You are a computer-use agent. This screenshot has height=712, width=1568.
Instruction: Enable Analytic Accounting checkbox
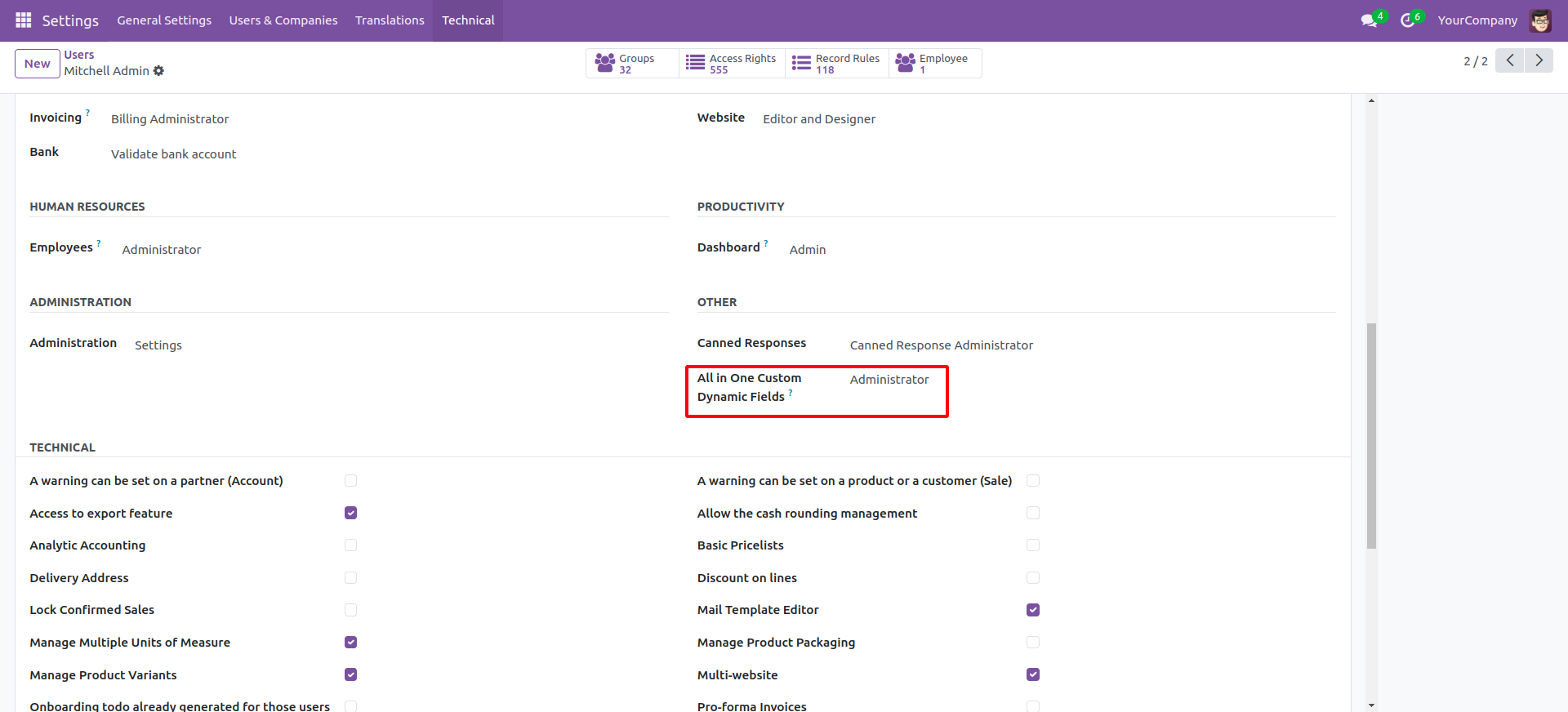(x=351, y=545)
